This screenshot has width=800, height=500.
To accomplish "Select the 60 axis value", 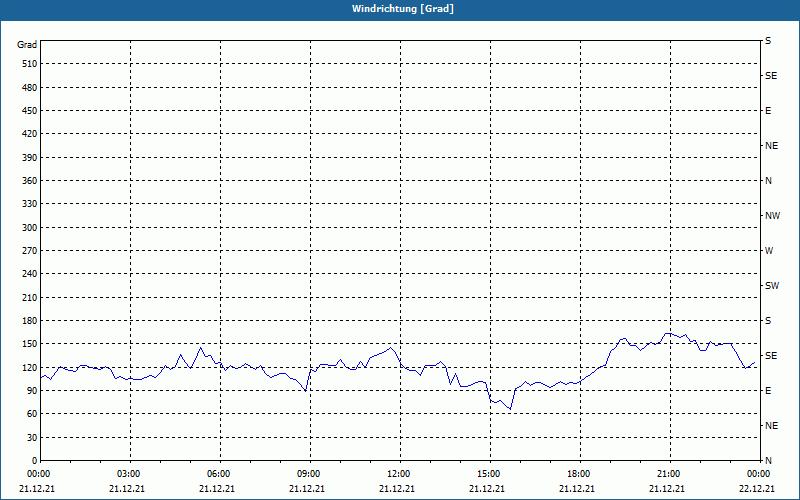I will coord(32,414).
